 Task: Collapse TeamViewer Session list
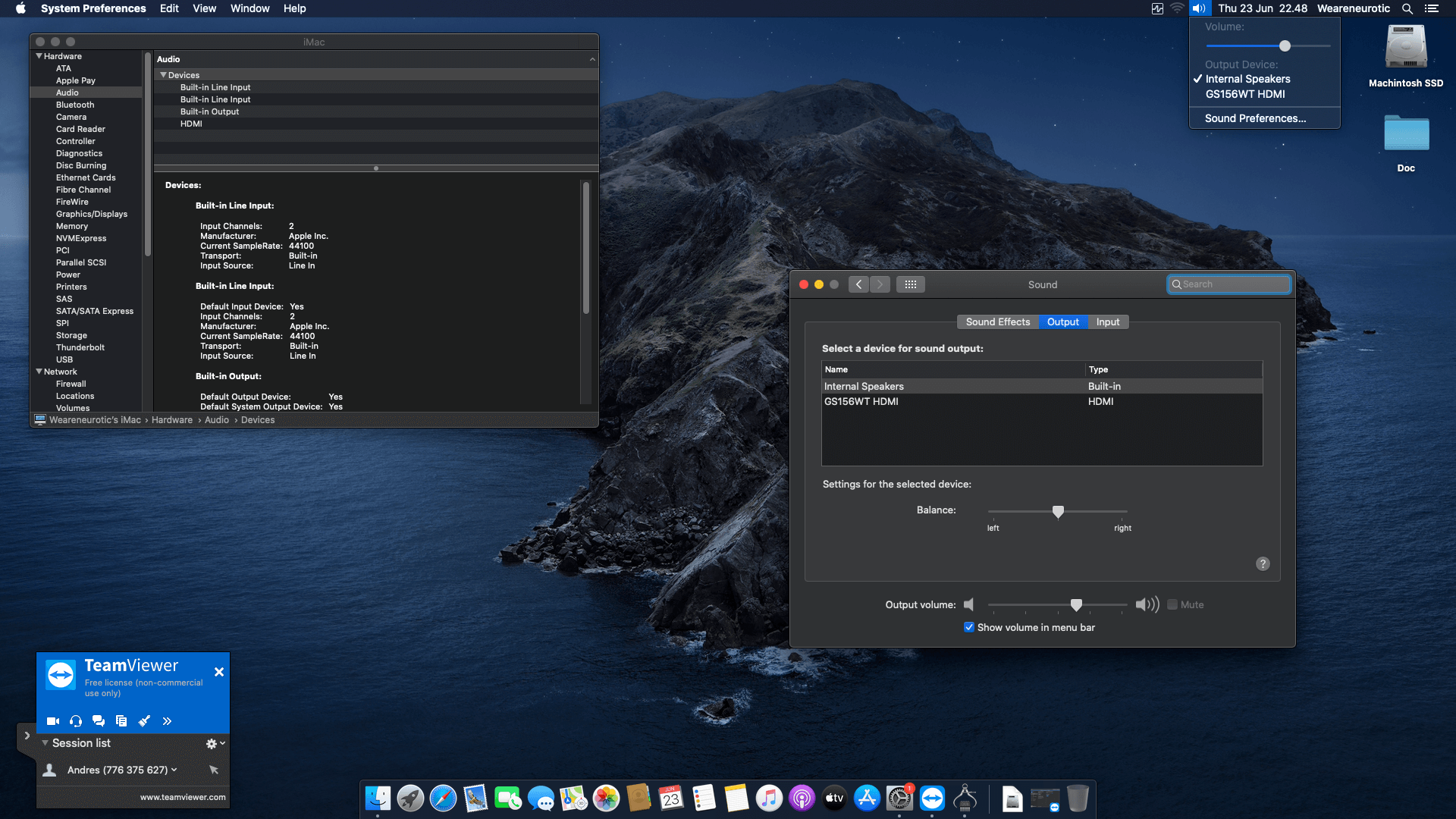[45, 743]
